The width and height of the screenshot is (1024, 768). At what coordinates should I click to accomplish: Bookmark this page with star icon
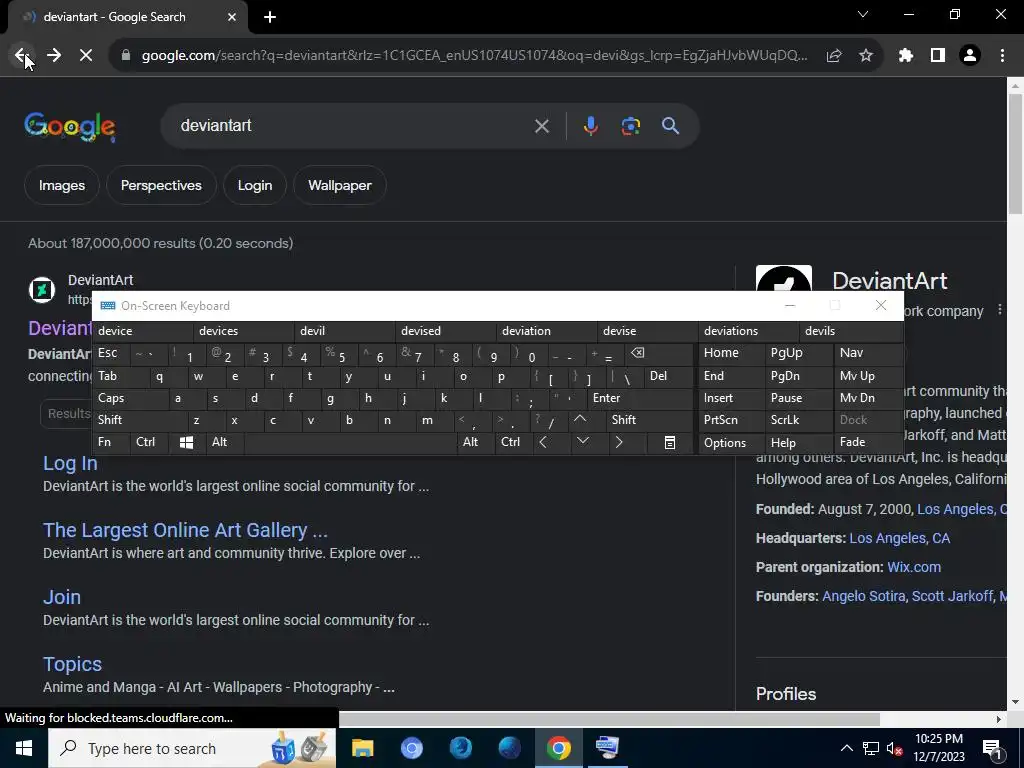click(866, 56)
